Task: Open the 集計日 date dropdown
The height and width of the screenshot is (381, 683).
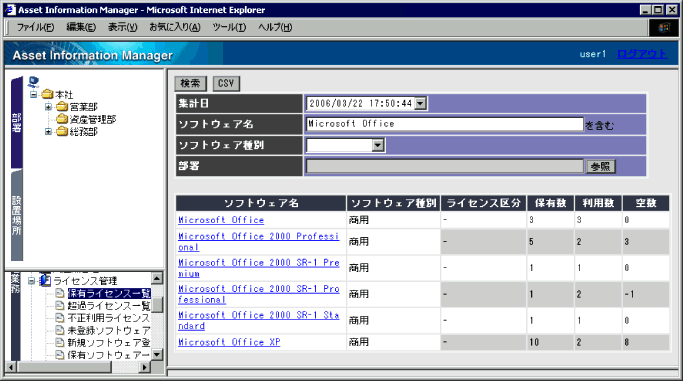Action: click(x=420, y=104)
